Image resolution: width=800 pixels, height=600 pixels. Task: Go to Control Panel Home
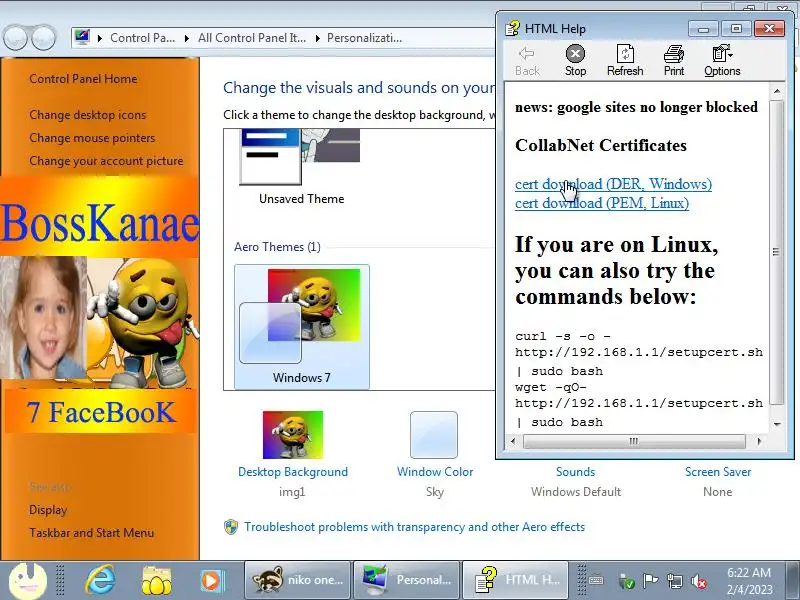tap(83, 79)
